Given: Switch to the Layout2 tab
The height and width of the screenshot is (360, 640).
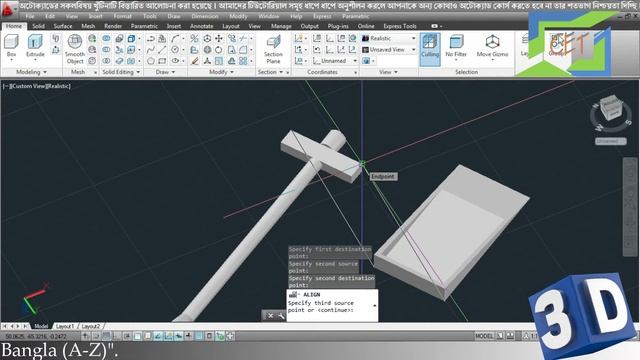Looking at the screenshot, I should coord(91,326).
